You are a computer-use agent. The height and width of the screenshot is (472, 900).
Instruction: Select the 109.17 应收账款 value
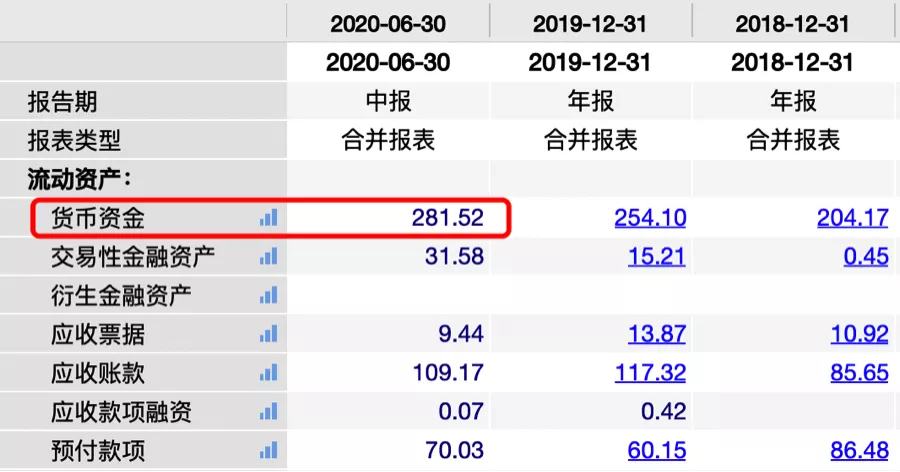tap(448, 373)
